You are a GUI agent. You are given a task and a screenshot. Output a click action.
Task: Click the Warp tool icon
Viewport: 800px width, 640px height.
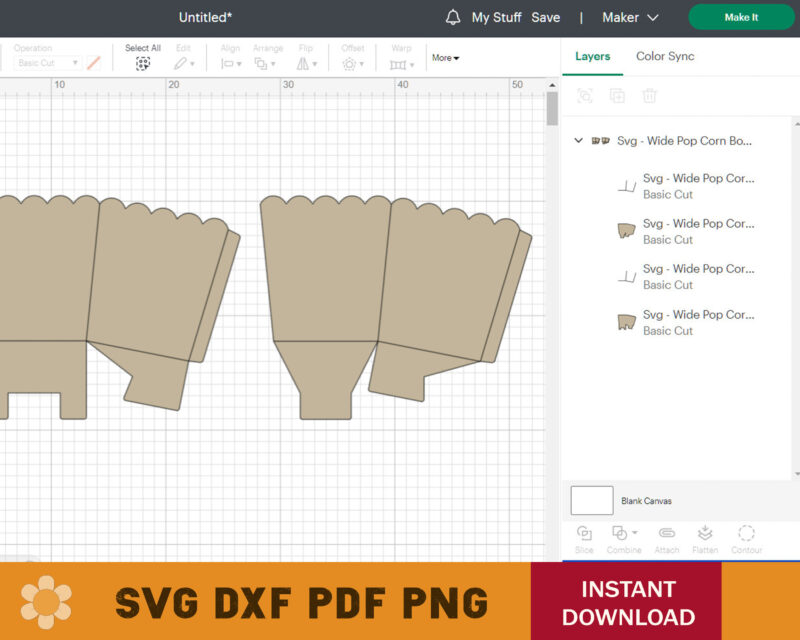[399, 62]
